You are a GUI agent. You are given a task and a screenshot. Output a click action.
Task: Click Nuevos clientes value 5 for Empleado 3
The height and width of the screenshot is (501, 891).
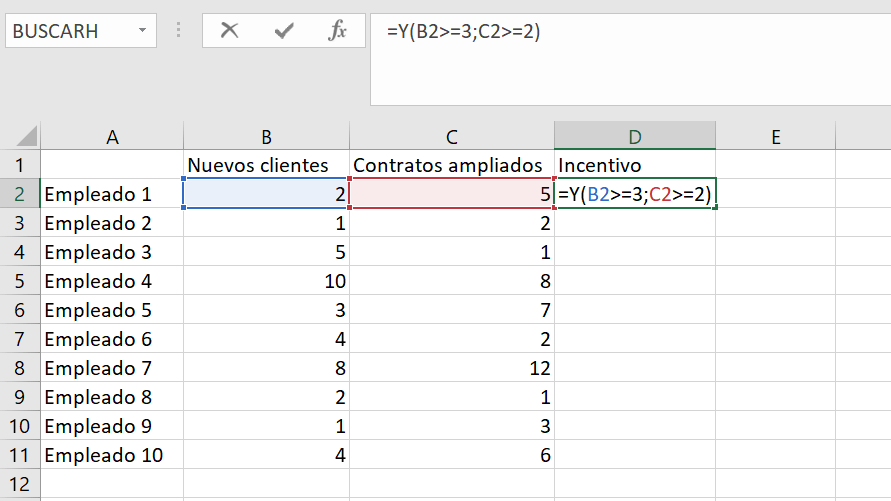coord(267,252)
